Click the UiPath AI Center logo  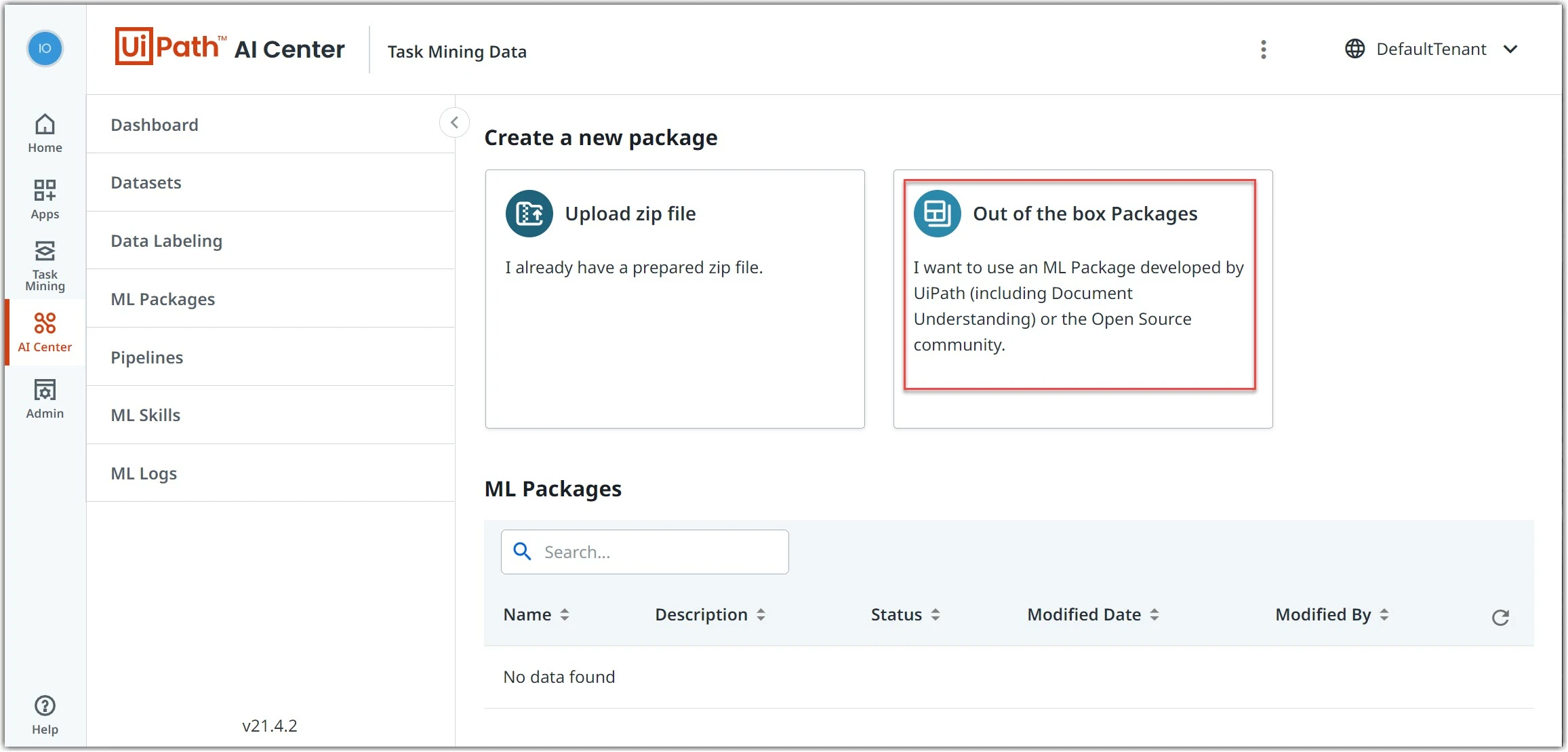click(230, 47)
